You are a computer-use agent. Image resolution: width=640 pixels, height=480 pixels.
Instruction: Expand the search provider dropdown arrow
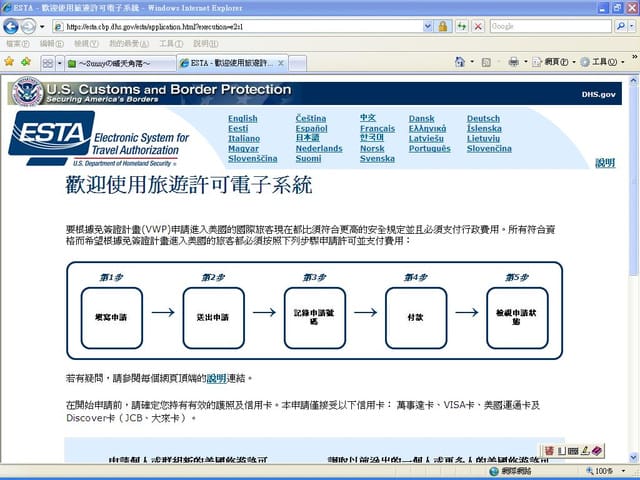(633, 26)
